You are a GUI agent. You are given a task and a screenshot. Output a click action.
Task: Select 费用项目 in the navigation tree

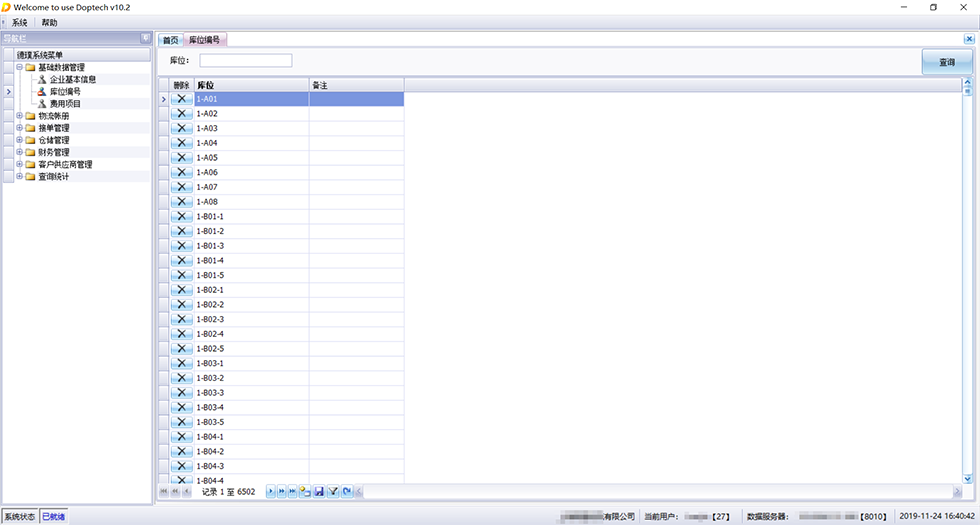65,103
